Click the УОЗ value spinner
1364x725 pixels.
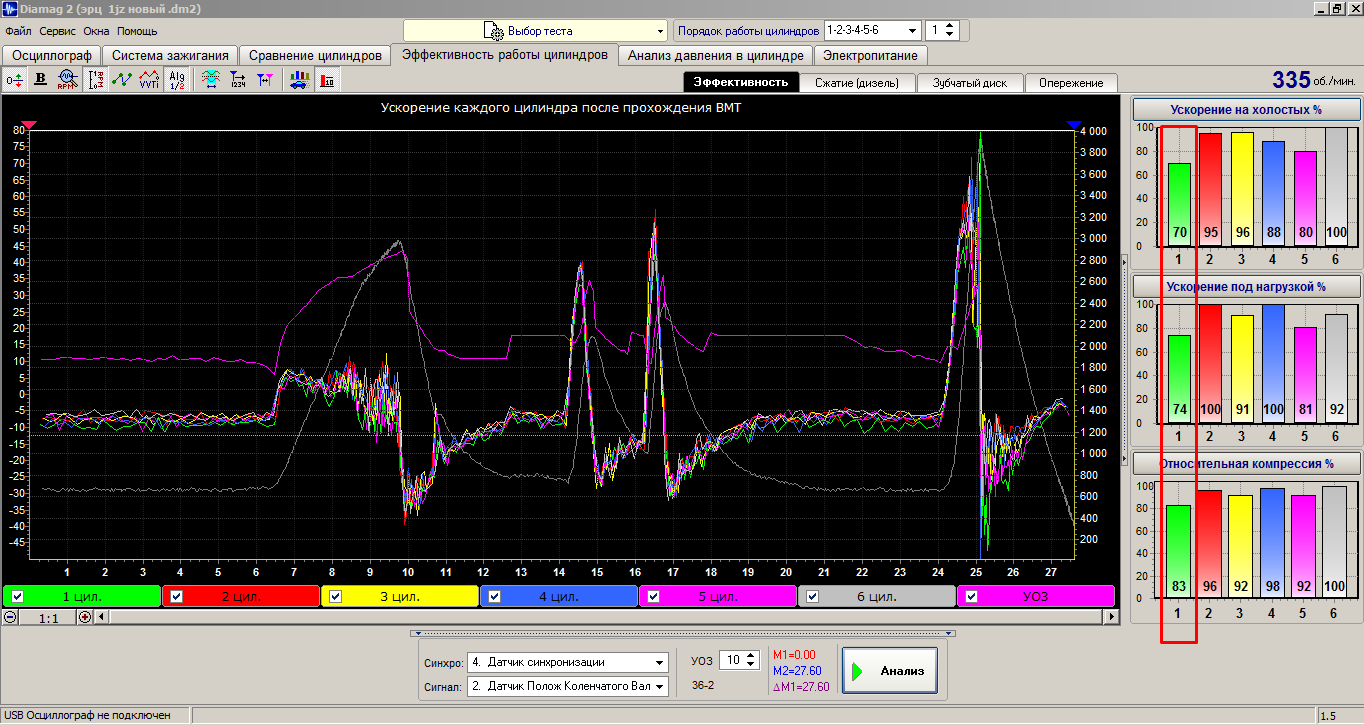click(741, 660)
